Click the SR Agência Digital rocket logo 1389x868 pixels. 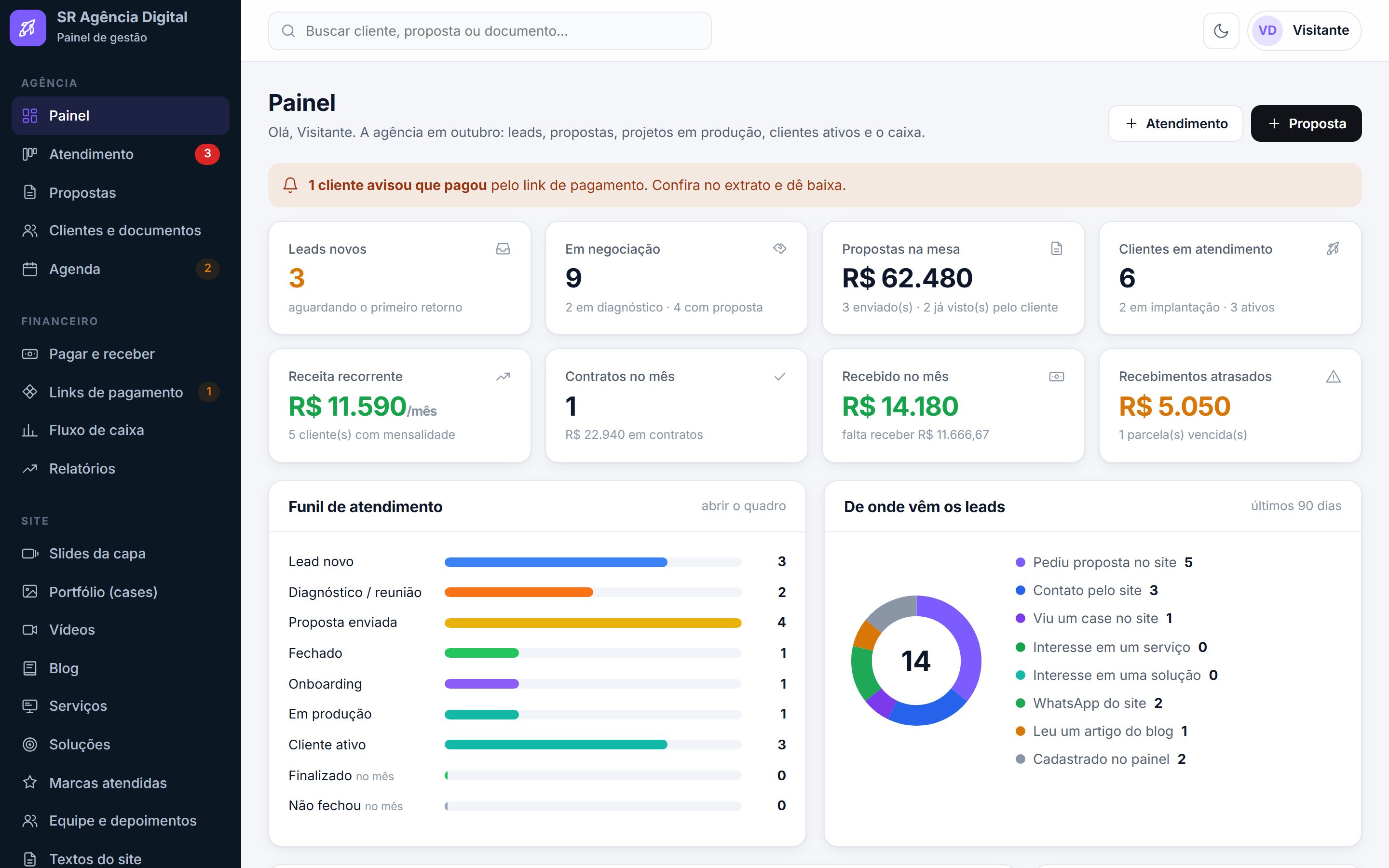[27, 27]
